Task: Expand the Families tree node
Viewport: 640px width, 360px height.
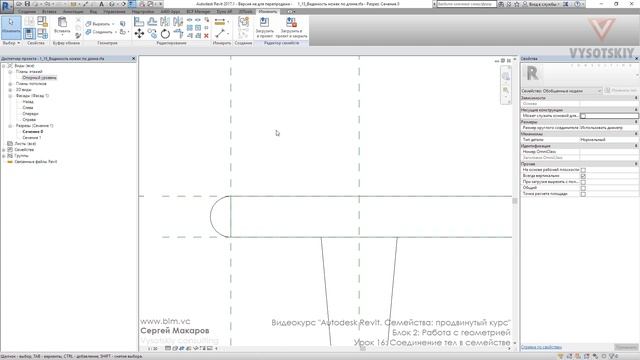Action: pyautogui.click(x=4, y=150)
